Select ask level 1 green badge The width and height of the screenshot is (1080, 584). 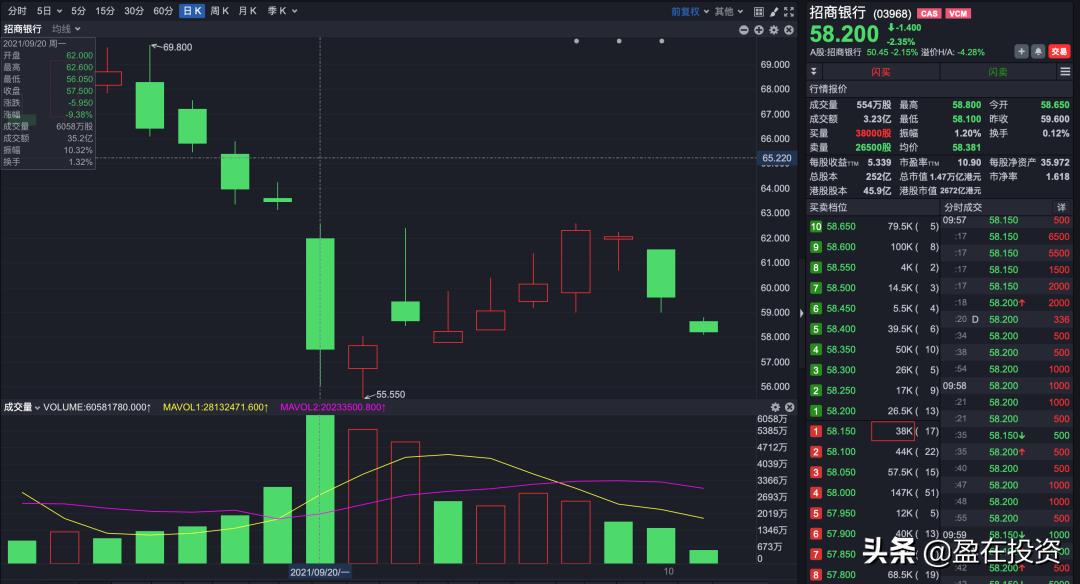(816, 411)
